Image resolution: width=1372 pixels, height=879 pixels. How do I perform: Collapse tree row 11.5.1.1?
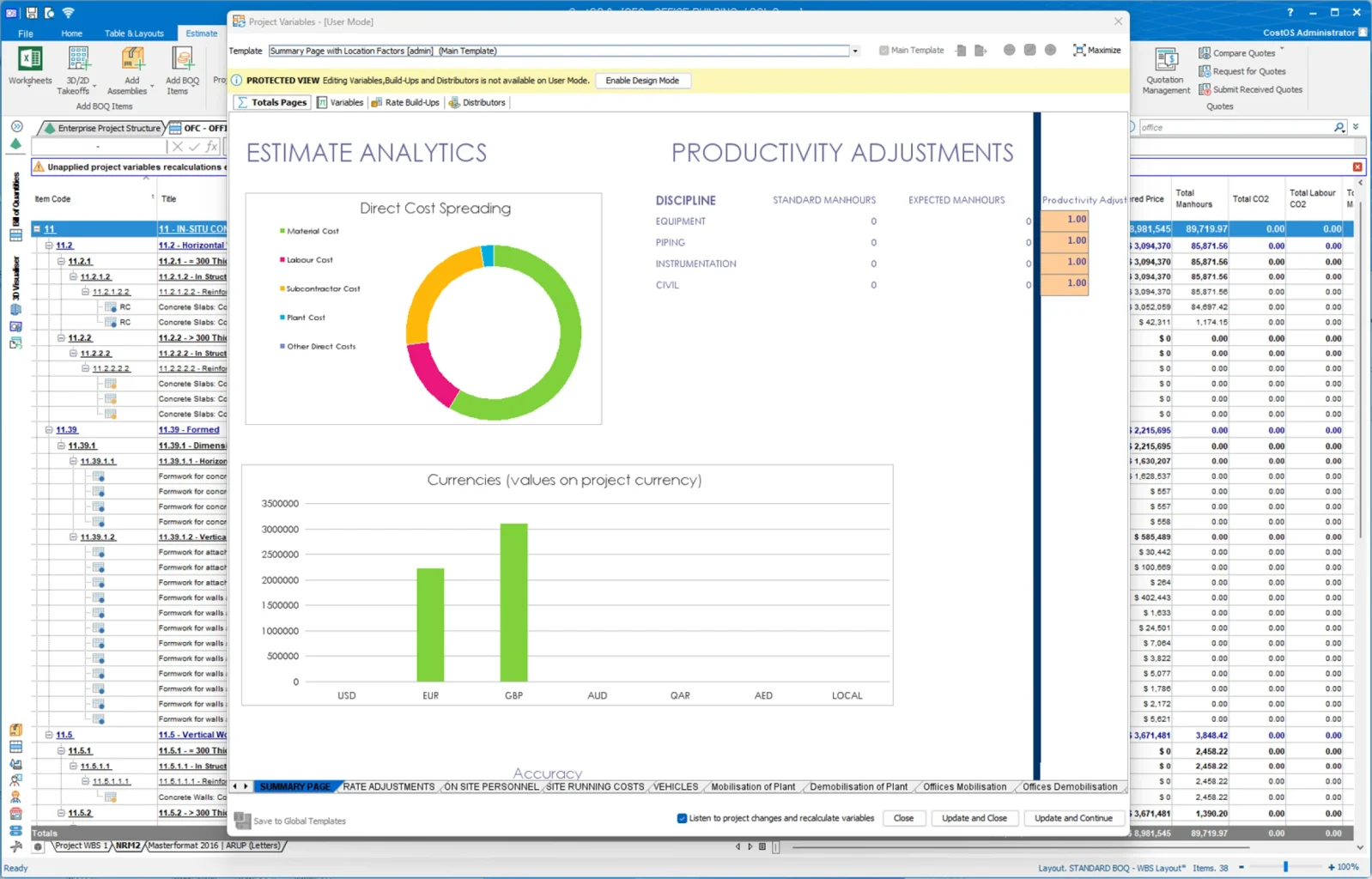73,767
